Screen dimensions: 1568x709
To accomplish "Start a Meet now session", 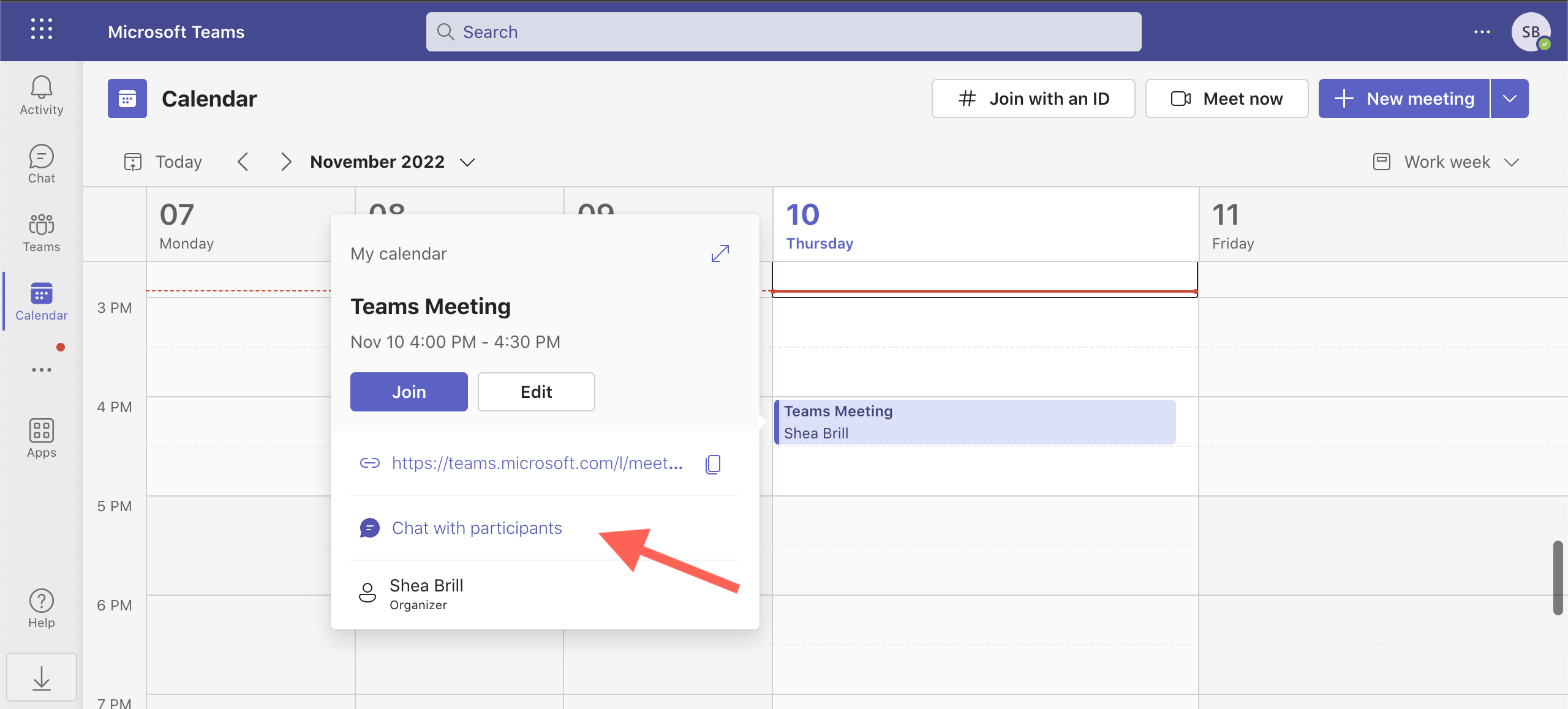I will coord(1227,99).
